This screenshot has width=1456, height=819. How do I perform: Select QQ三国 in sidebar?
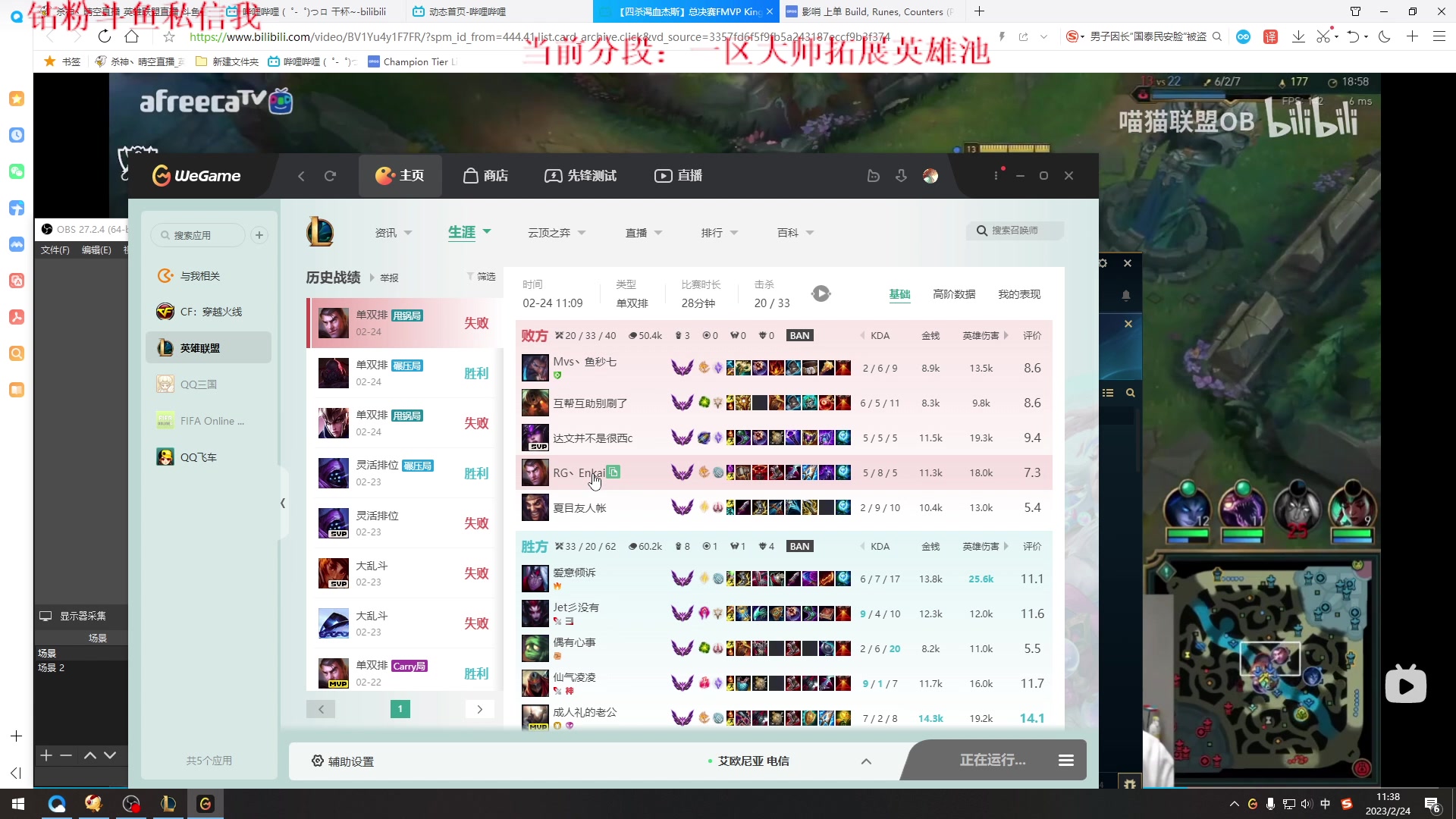[209, 384]
